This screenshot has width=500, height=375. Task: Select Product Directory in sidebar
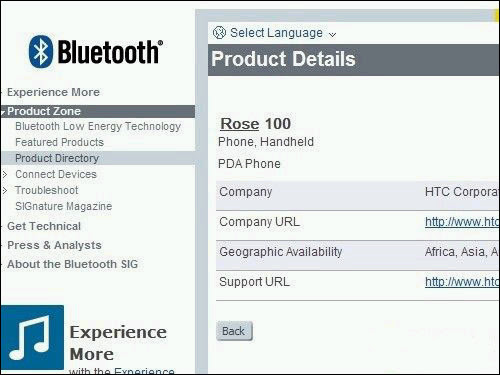tap(57, 158)
